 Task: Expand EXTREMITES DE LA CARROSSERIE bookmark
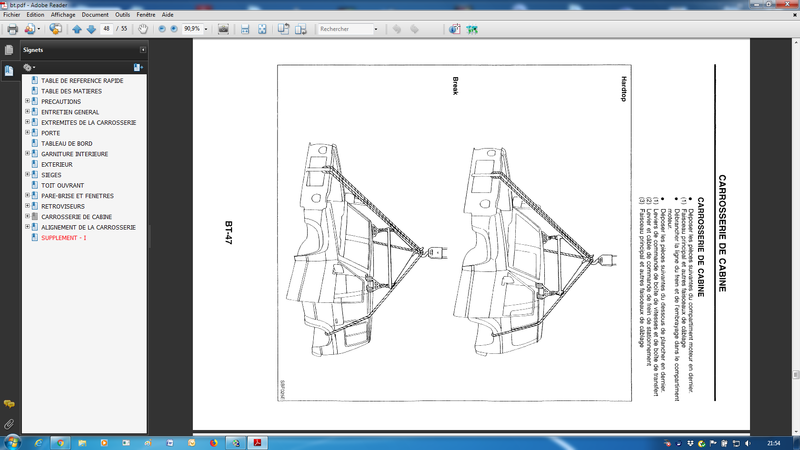coord(28,122)
